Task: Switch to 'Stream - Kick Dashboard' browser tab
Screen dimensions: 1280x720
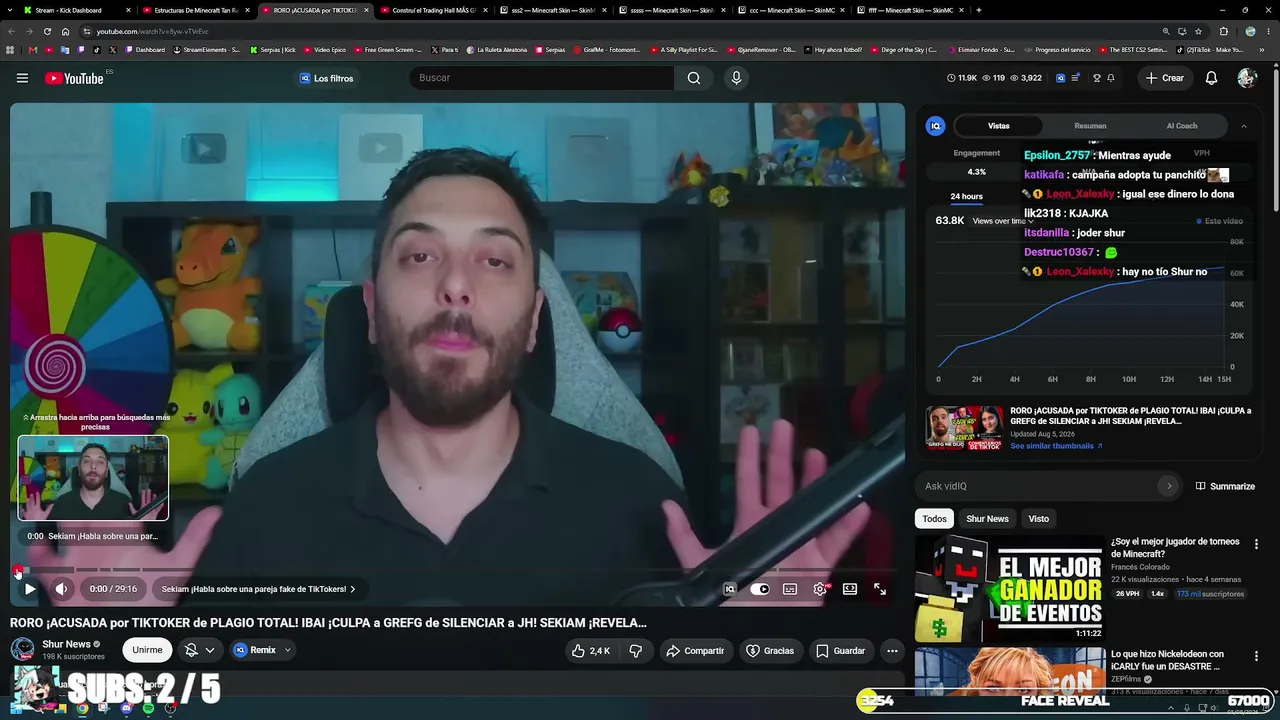Action: (x=75, y=10)
